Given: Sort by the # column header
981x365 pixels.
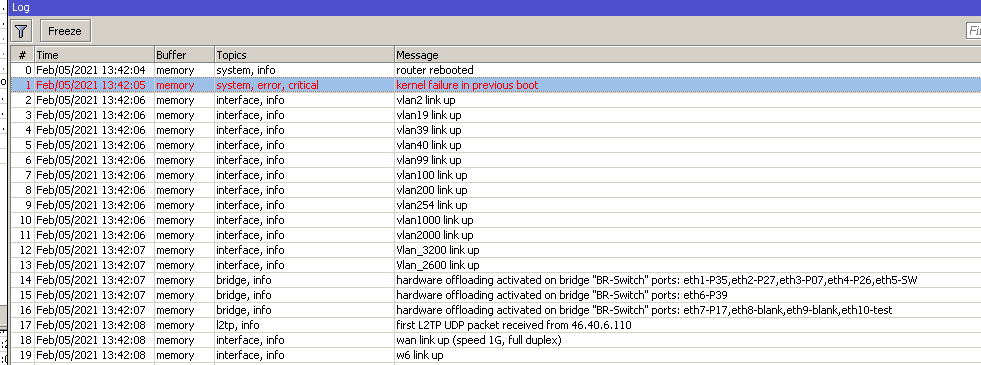Looking at the screenshot, I should (x=23, y=55).
